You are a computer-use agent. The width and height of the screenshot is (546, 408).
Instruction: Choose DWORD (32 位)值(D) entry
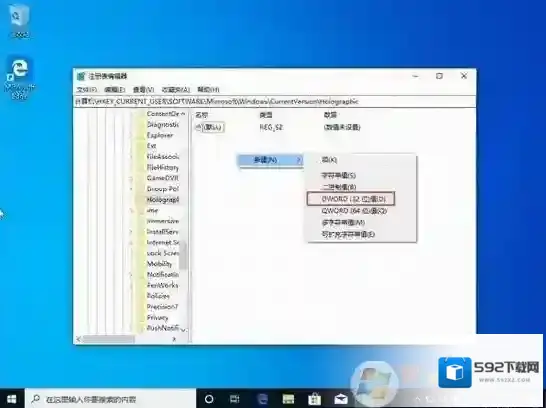coord(351,199)
